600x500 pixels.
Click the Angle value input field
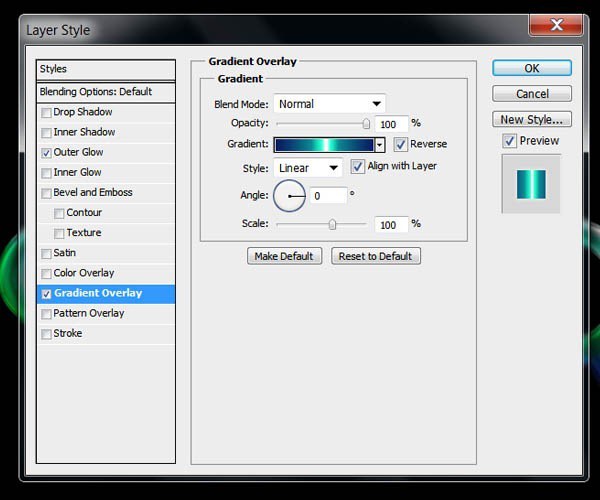coord(328,196)
